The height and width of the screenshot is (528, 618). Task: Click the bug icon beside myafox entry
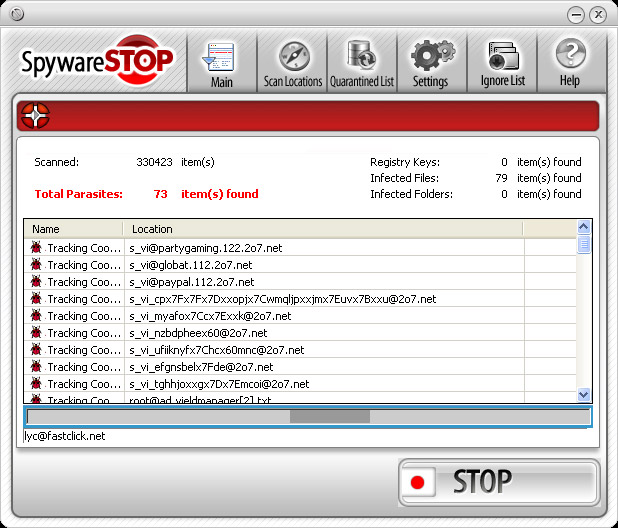(36, 315)
